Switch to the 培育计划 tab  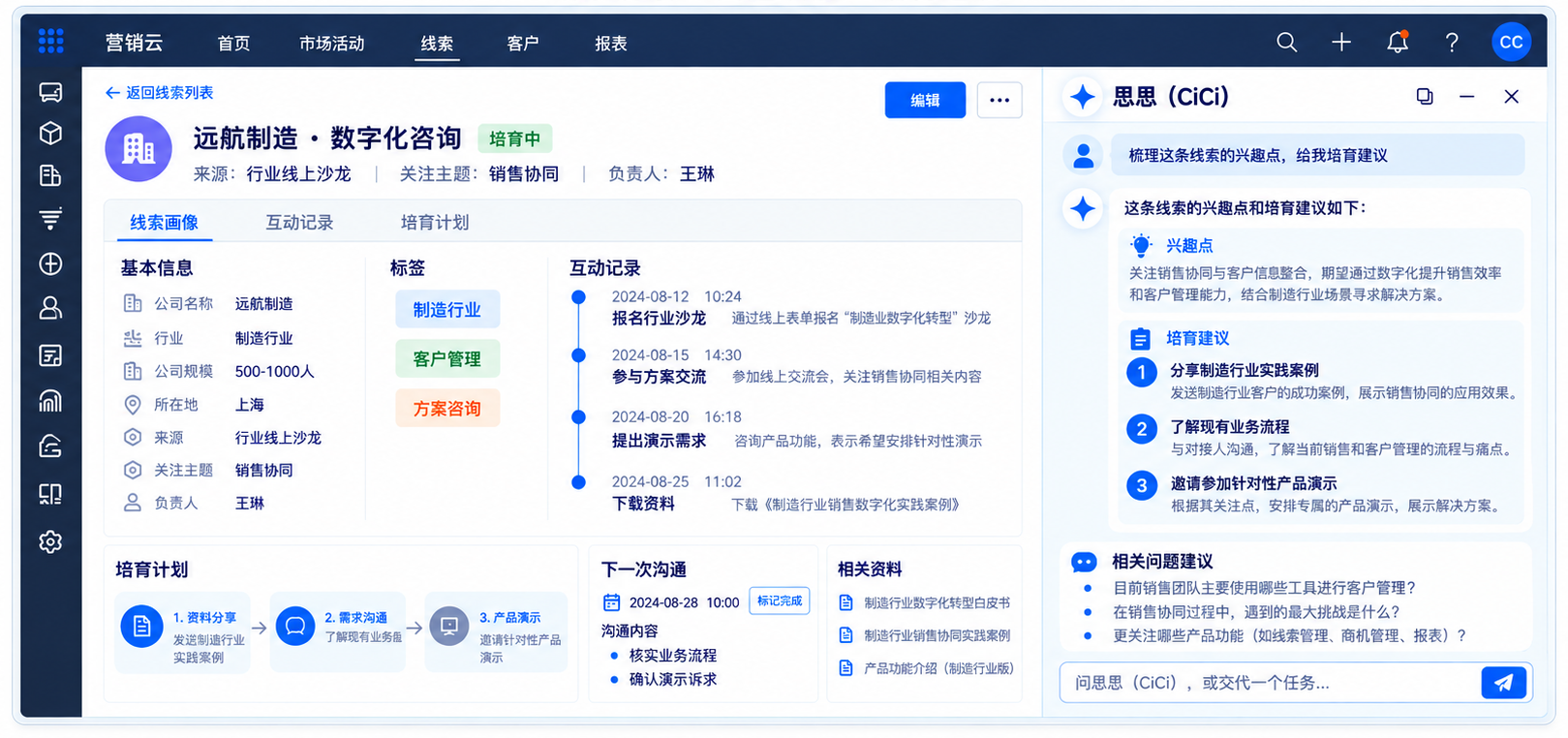pos(435,223)
